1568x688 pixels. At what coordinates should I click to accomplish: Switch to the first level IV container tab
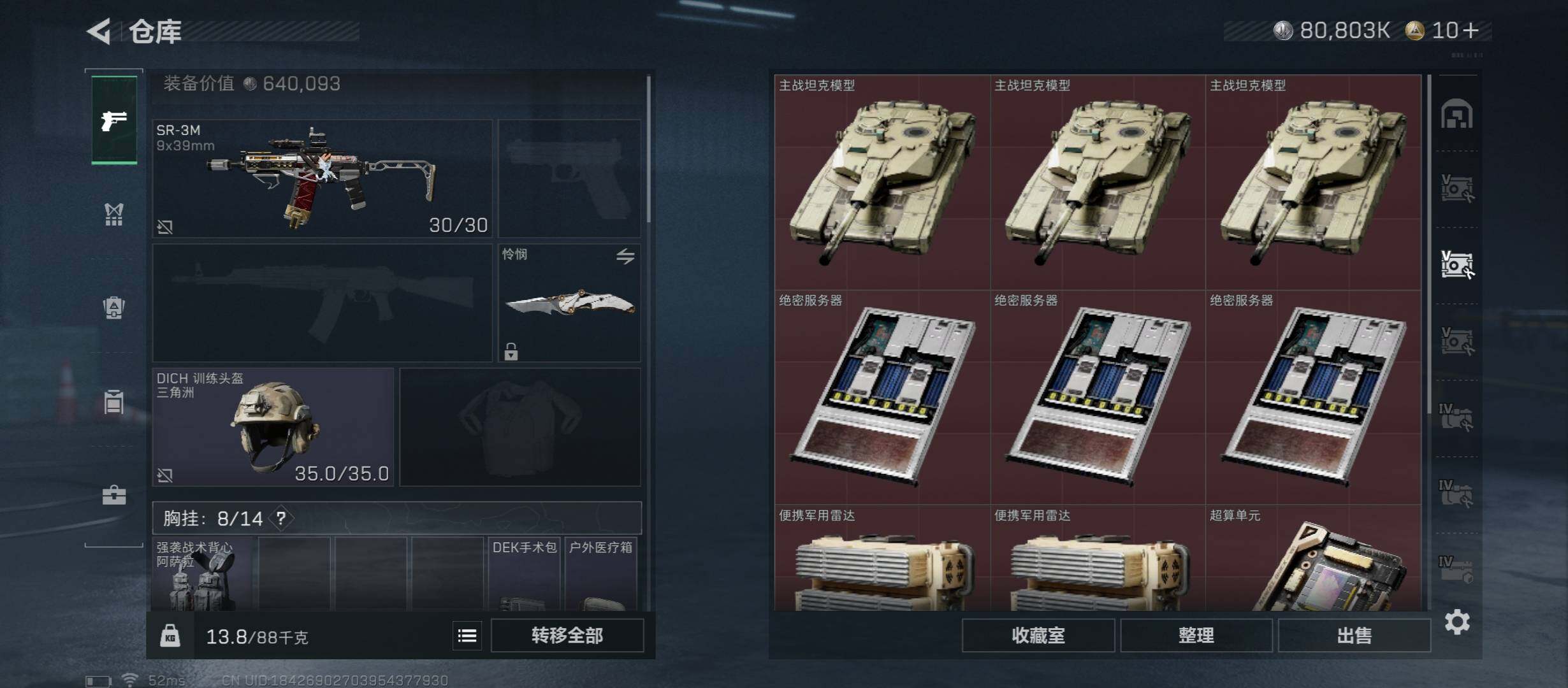(x=1456, y=417)
